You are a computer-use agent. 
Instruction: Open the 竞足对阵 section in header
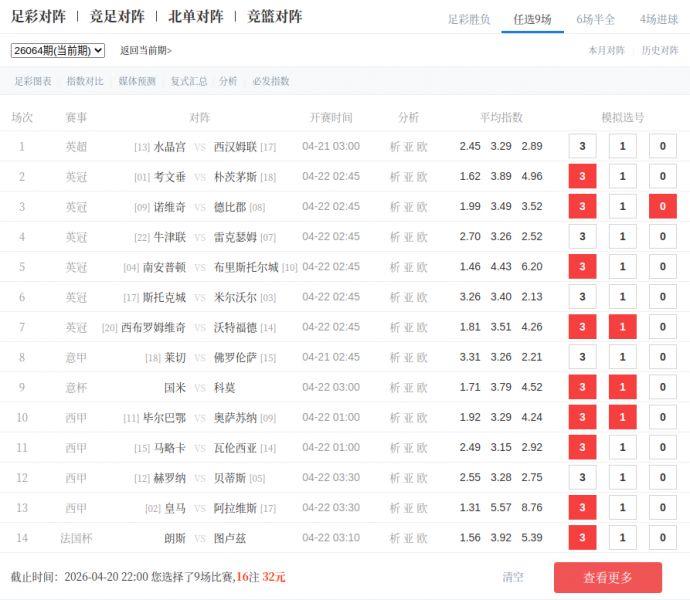[x=117, y=16]
